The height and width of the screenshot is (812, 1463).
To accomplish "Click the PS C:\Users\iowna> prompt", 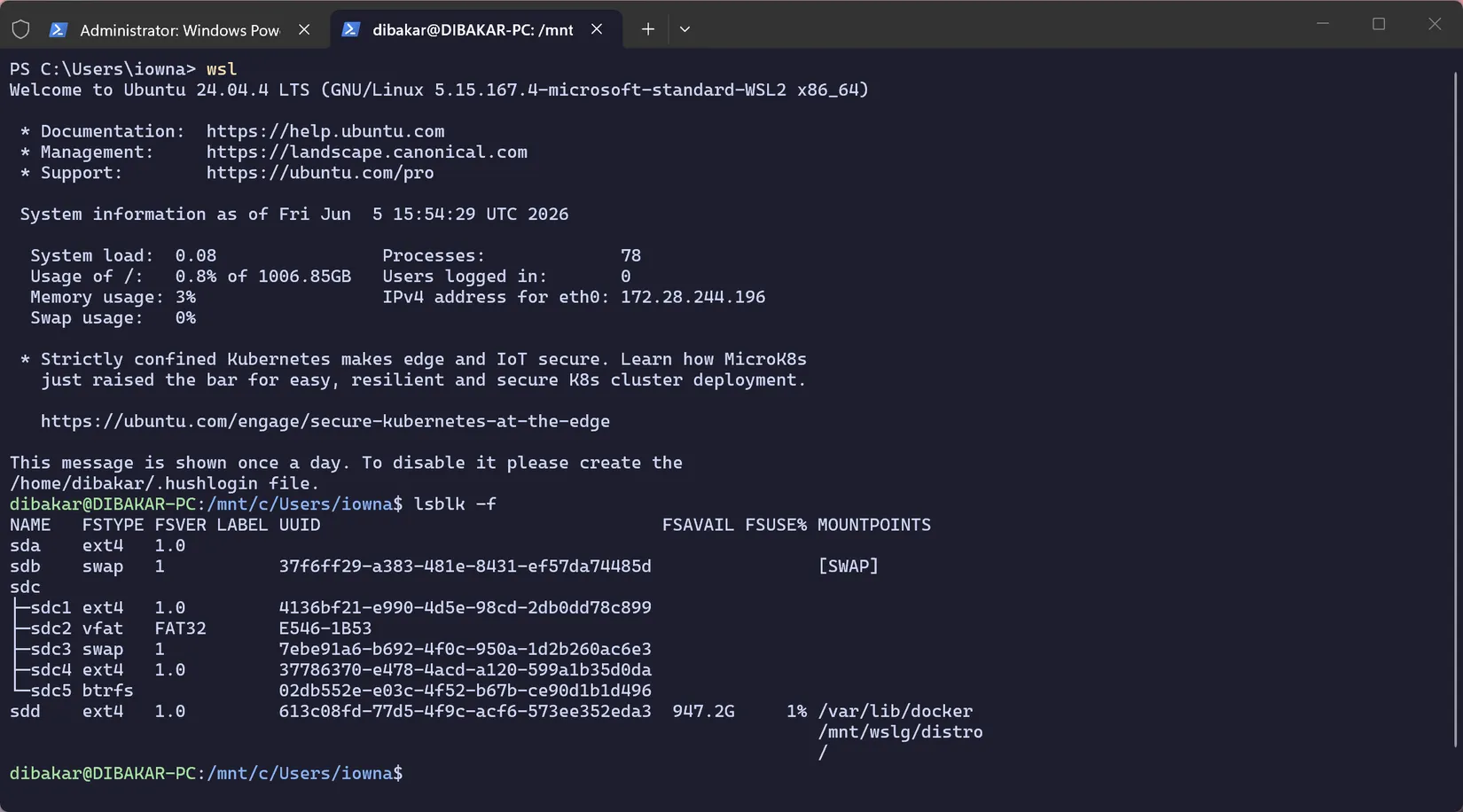I will tap(103, 69).
